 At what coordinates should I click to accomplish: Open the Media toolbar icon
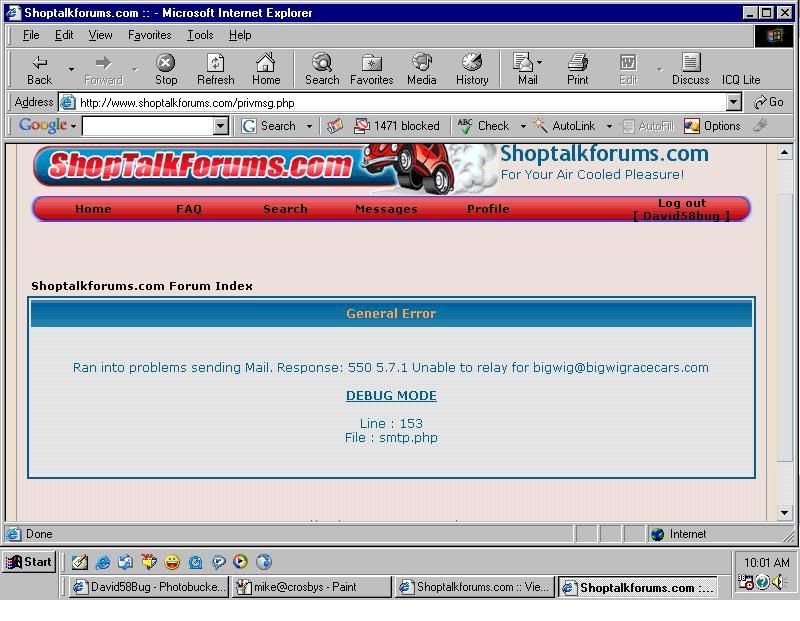point(421,64)
